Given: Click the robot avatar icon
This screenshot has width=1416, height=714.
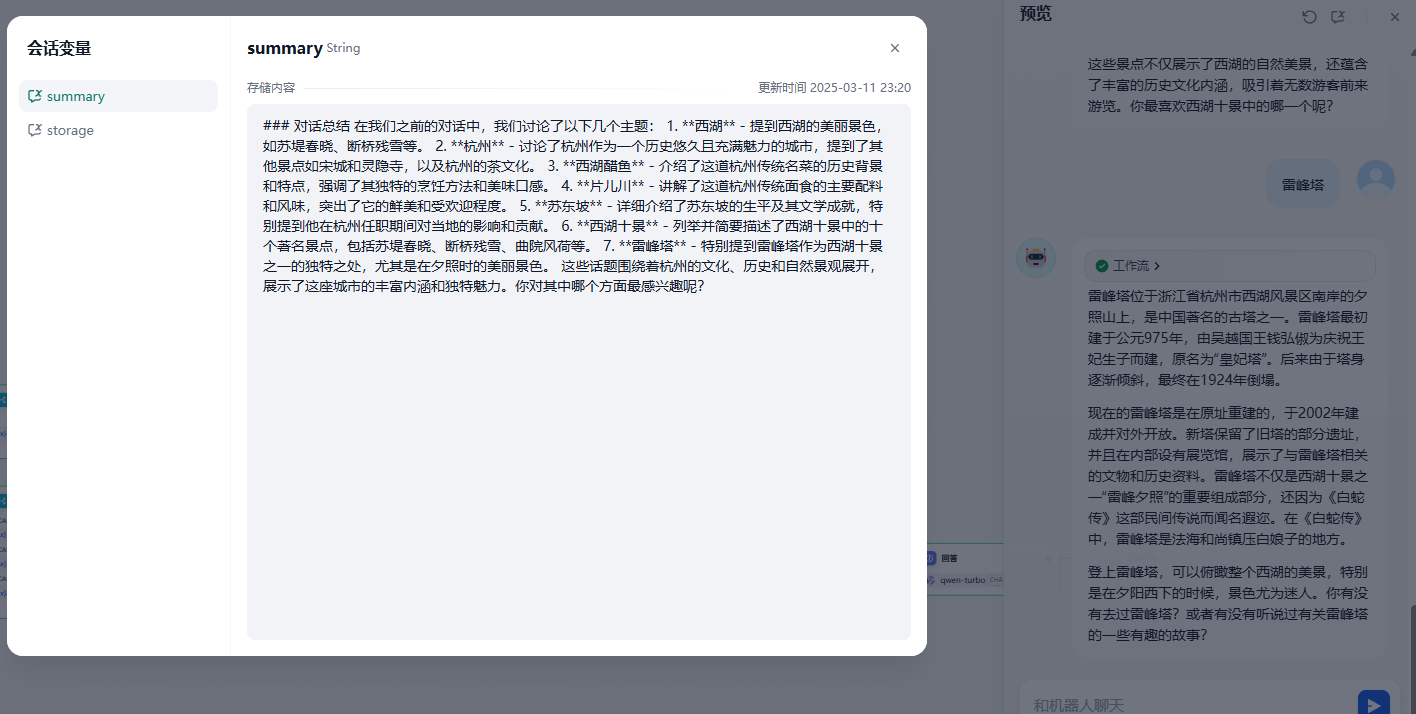Looking at the screenshot, I should [1035, 258].
